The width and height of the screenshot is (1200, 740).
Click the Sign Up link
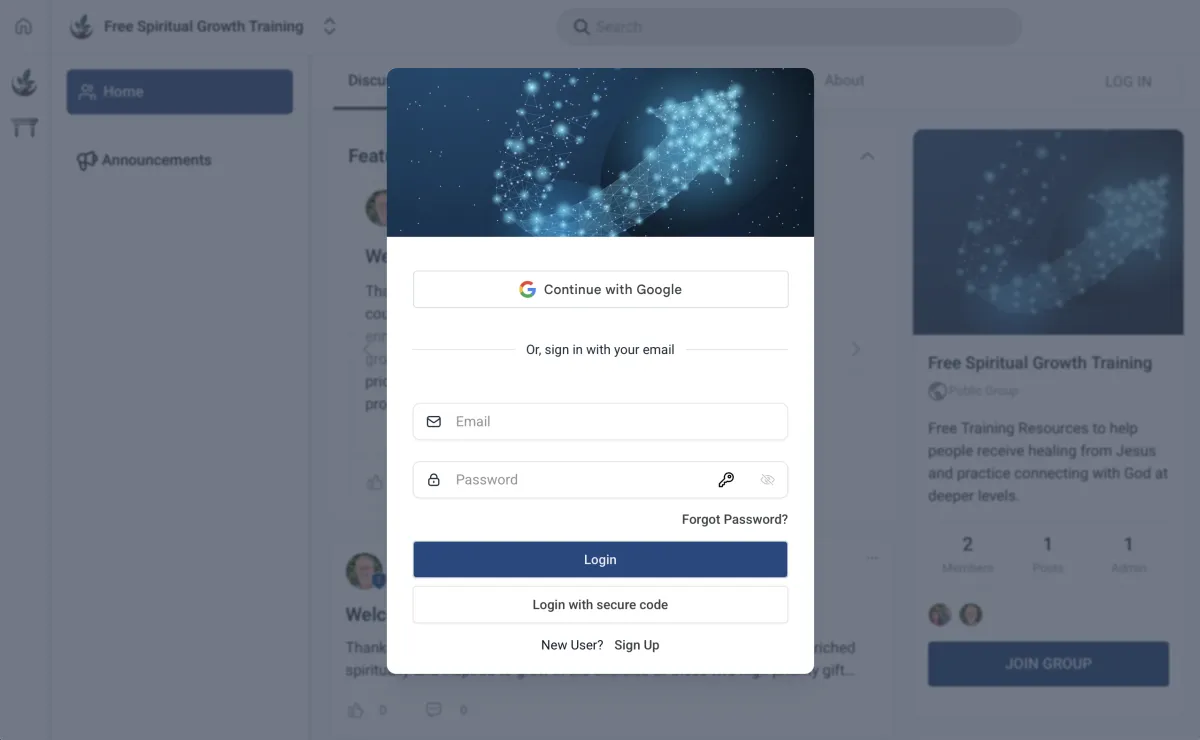click(637, 645)
